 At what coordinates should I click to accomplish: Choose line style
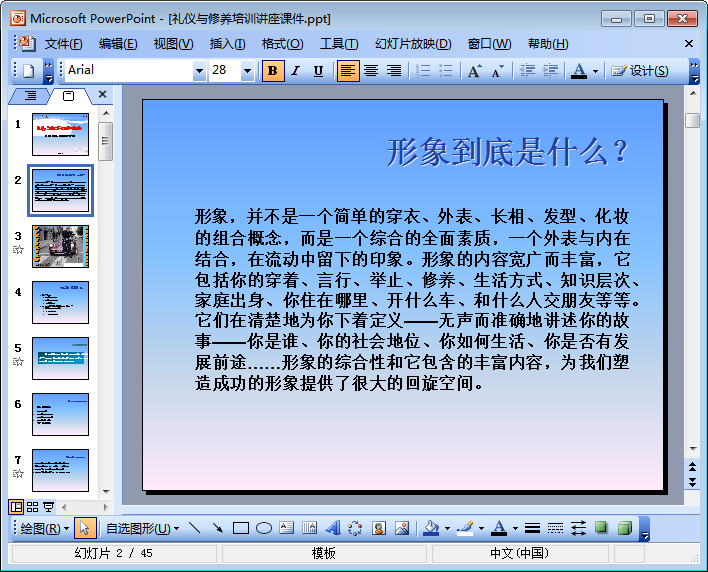[533, 528]
